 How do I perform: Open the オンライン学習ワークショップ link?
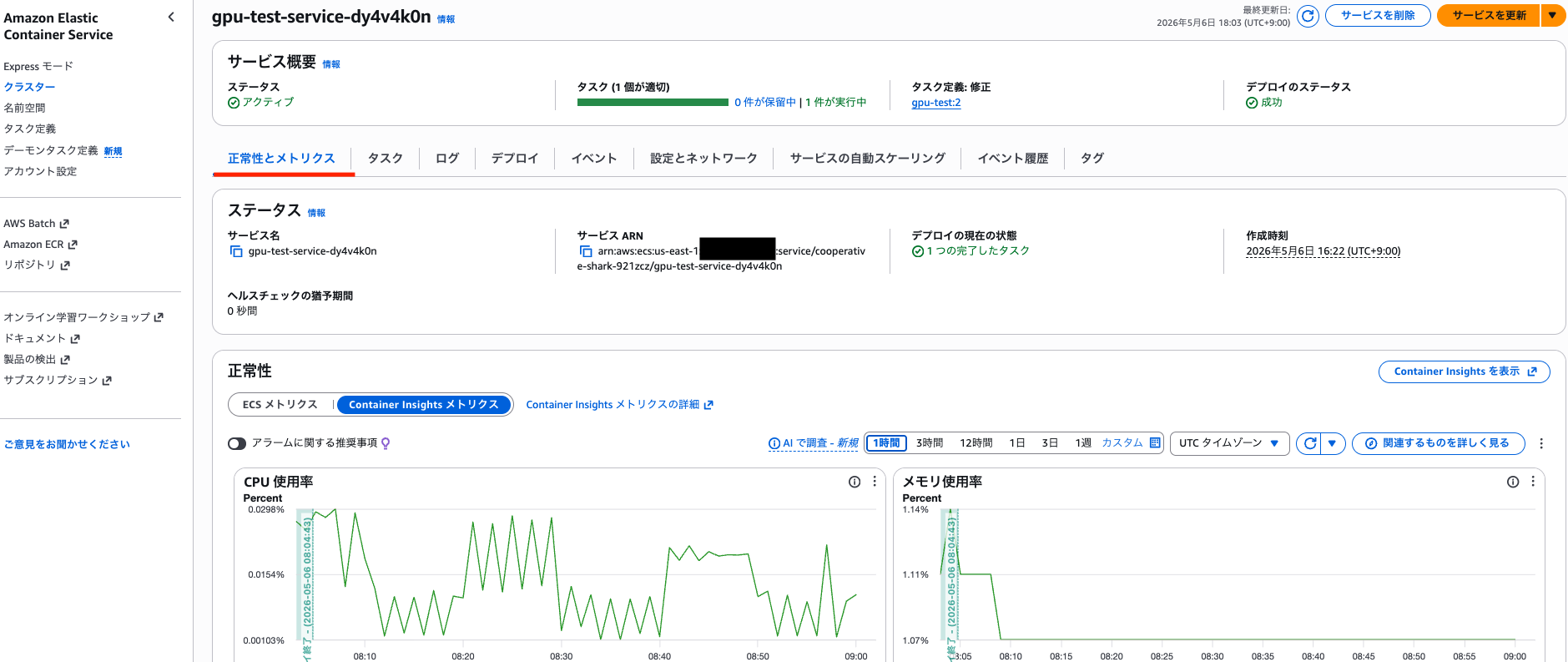(83, 317)
